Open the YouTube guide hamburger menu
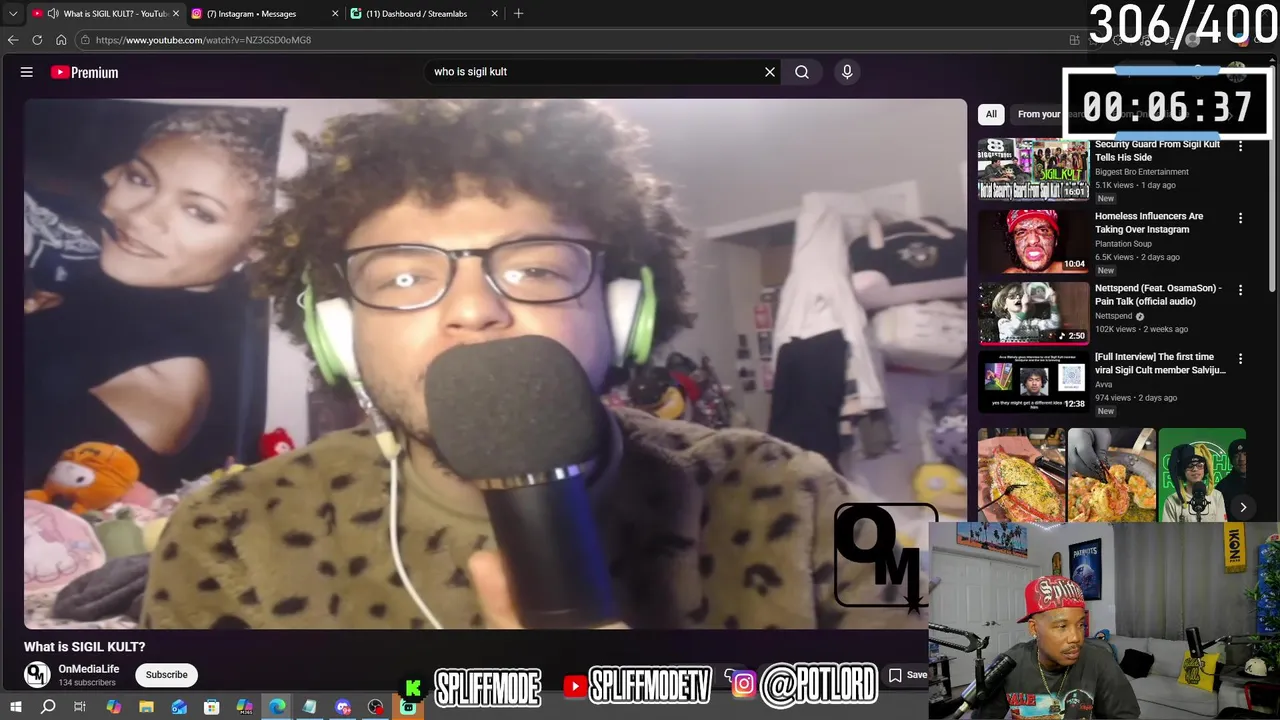 [27, 72]
